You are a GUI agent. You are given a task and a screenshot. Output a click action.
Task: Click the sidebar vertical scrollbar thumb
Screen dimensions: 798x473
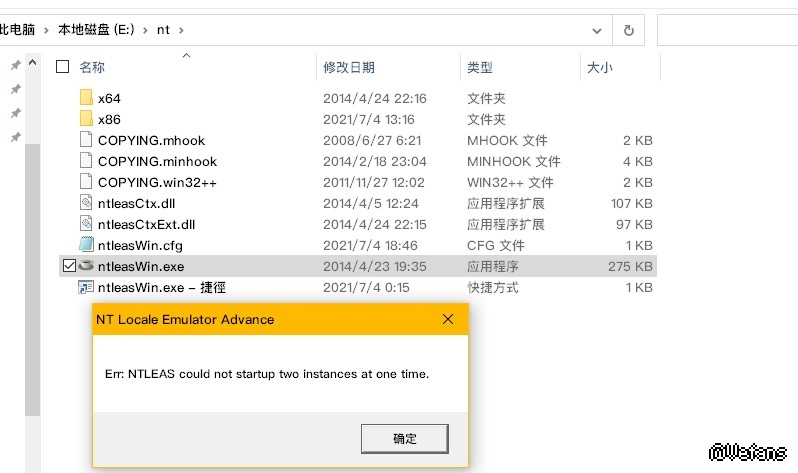click(33, 280)
